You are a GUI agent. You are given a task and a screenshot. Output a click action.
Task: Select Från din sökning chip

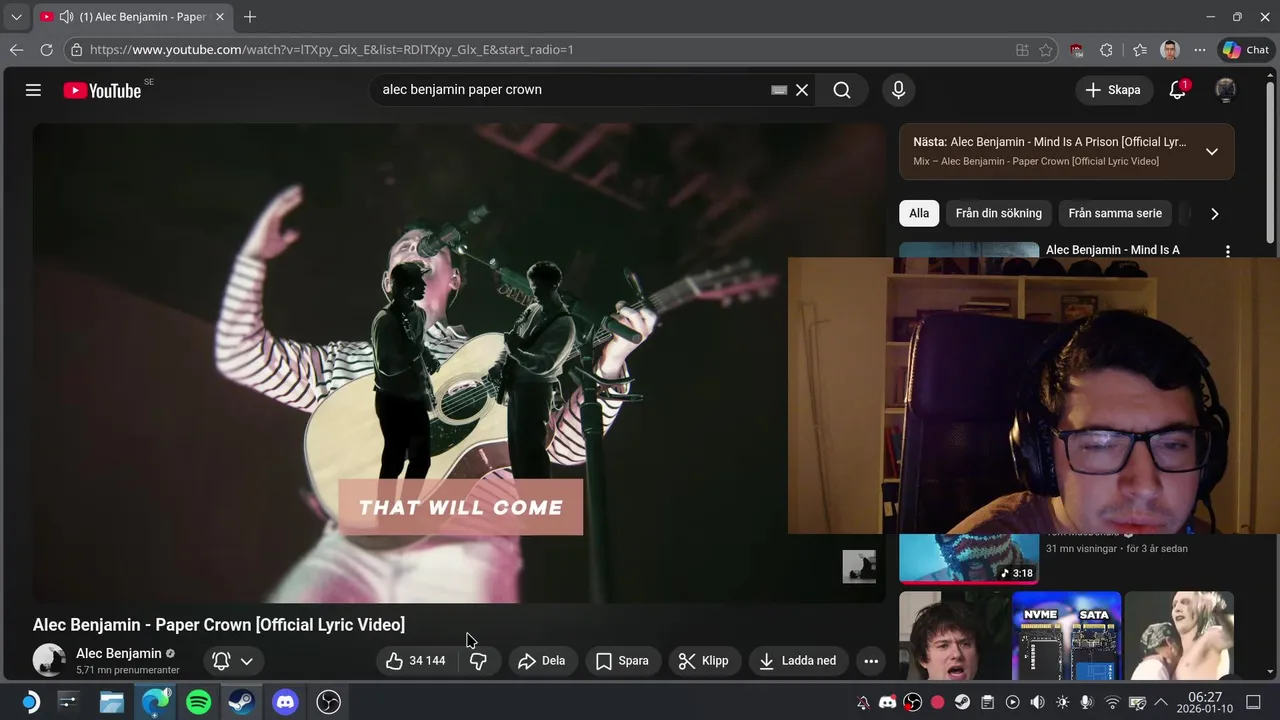click(998, 213)
